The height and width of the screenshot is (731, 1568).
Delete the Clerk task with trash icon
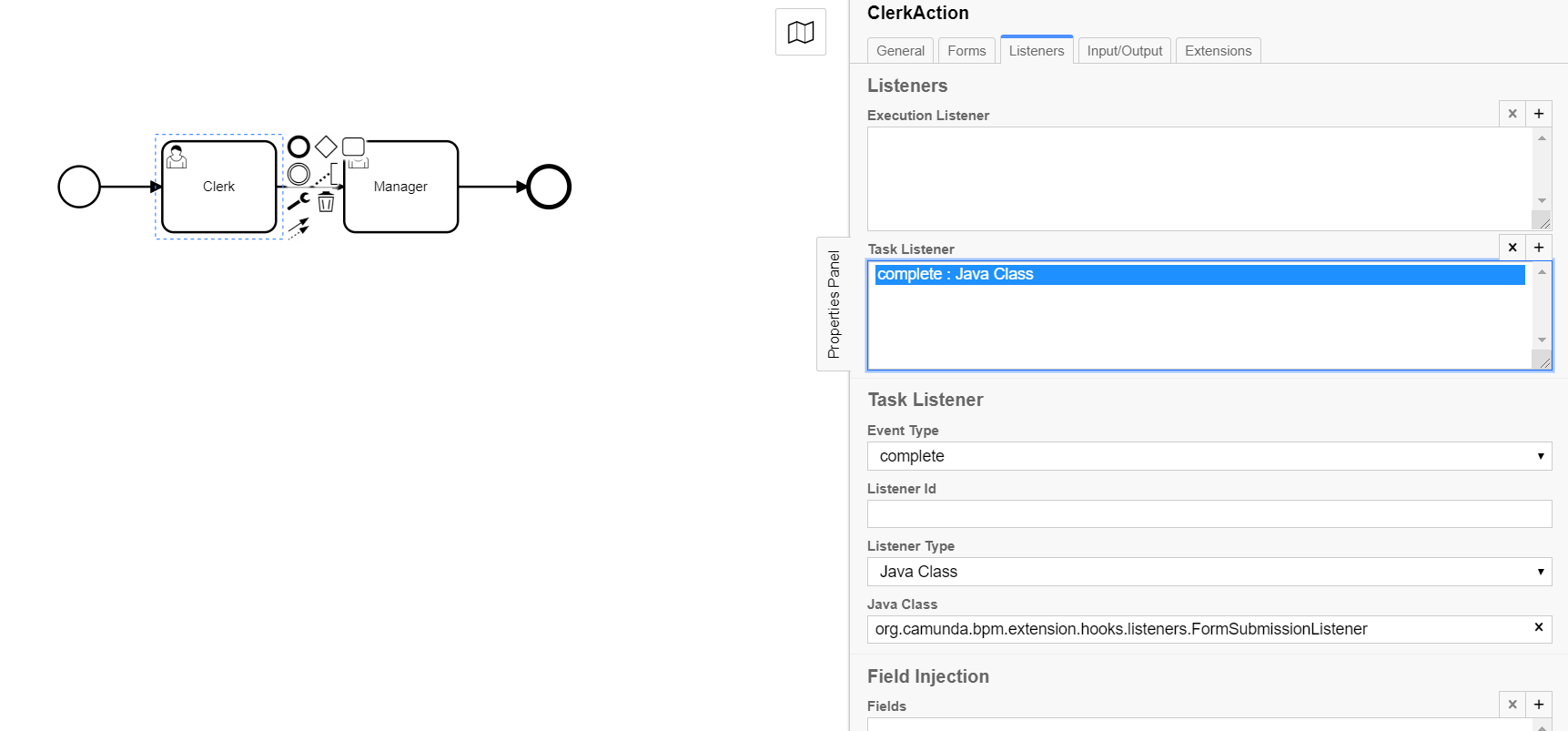tap(326, 202)
